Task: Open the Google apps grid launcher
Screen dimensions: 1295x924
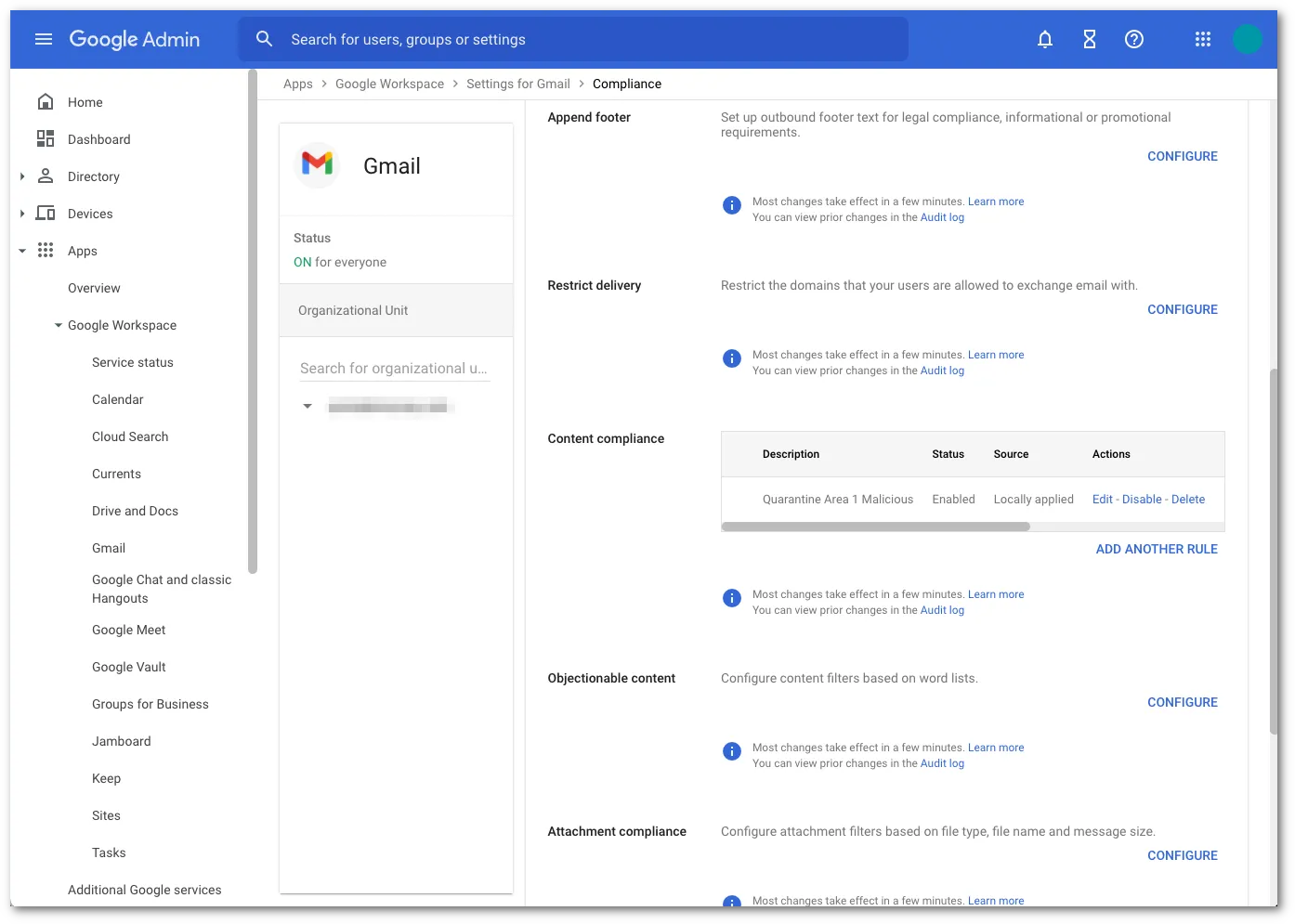Action: [x=1202, y=39]
